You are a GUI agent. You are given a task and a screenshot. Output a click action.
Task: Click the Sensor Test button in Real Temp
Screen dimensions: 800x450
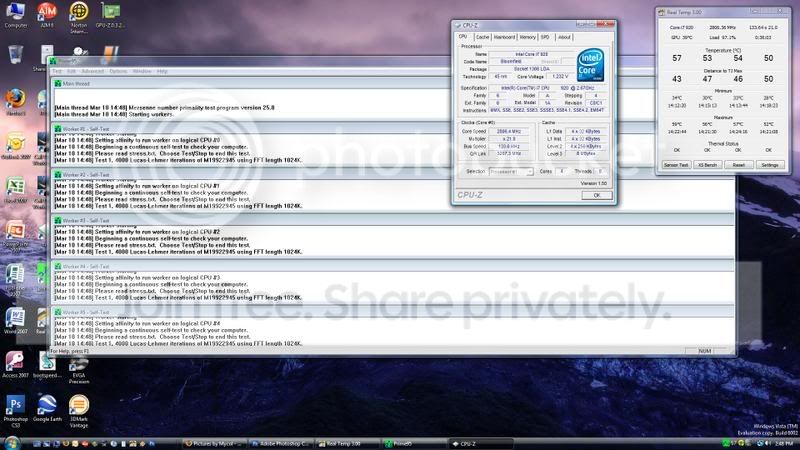tap(676, 165)
